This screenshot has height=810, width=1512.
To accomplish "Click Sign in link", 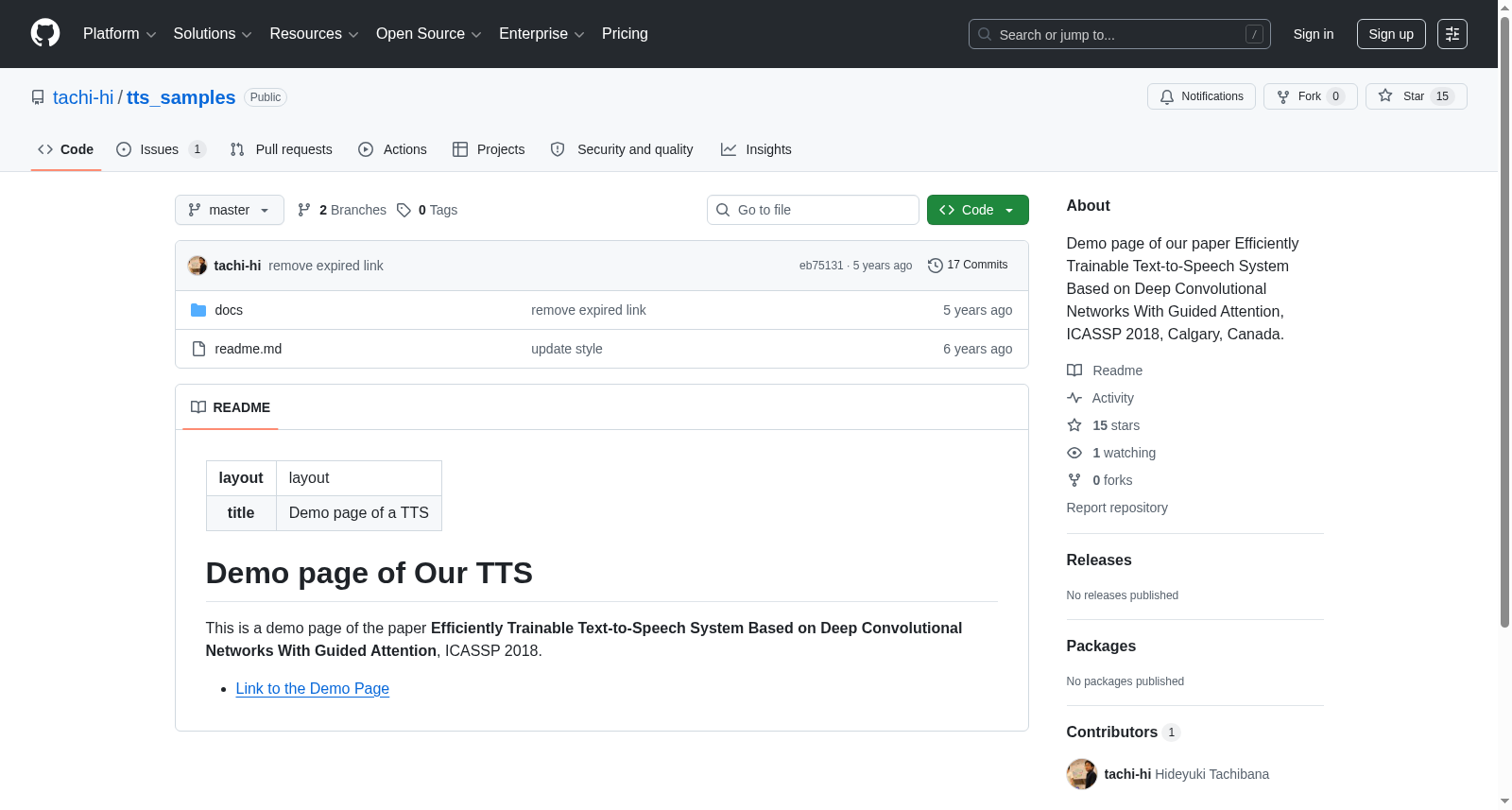I will (x=1314, y=34).
